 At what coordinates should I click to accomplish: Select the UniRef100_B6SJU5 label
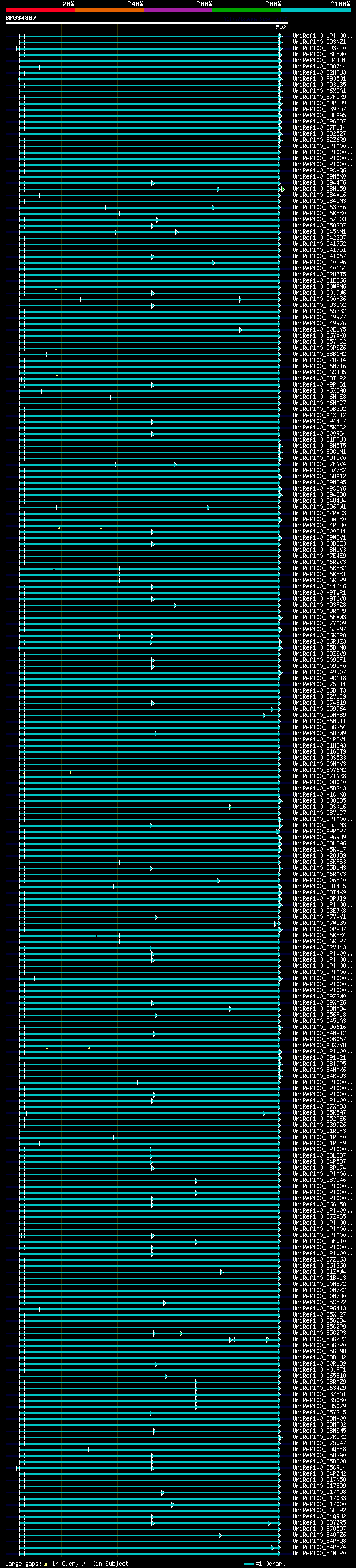click(x=319, y=372)
